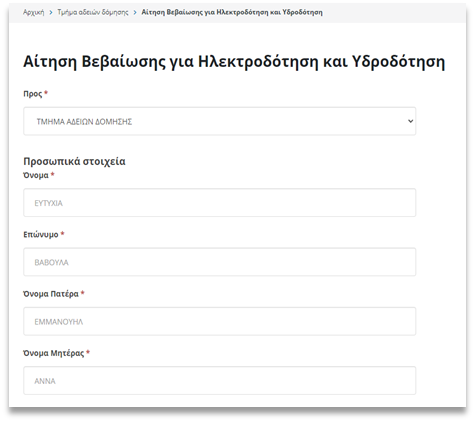Click the red asterisk beside Προς
Image resolution: width=475 pixels, height=422 pixels.
tap(46, 93)
